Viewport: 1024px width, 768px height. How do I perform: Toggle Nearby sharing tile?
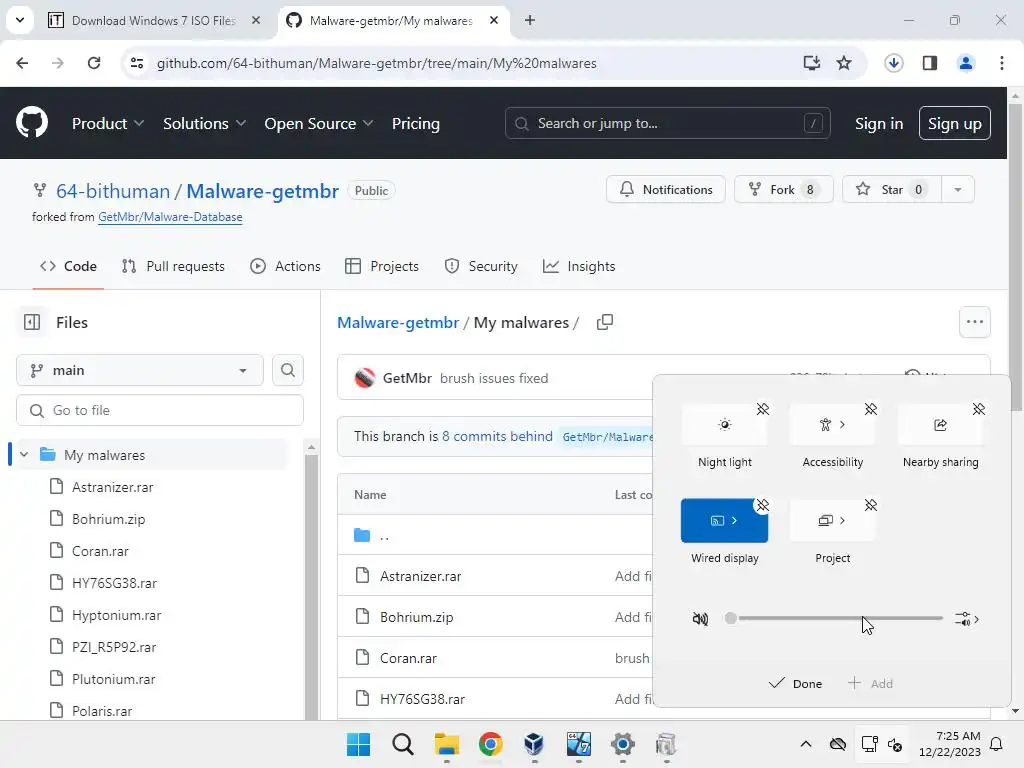(x=940, y=424)
